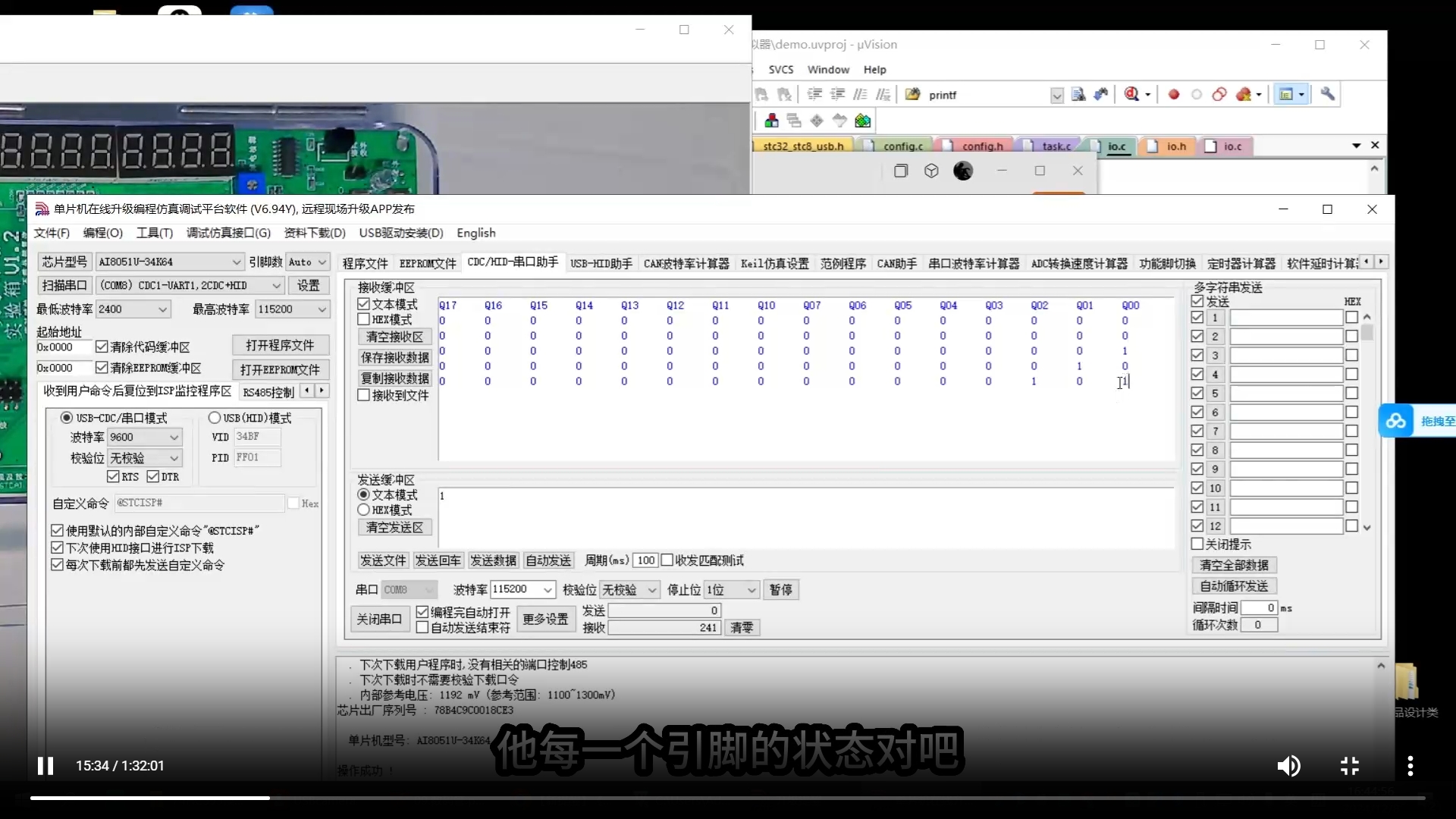Start debug session with magnifier icon in µVision
This screenshot has width=1456, height=819.
(1131, 95)
